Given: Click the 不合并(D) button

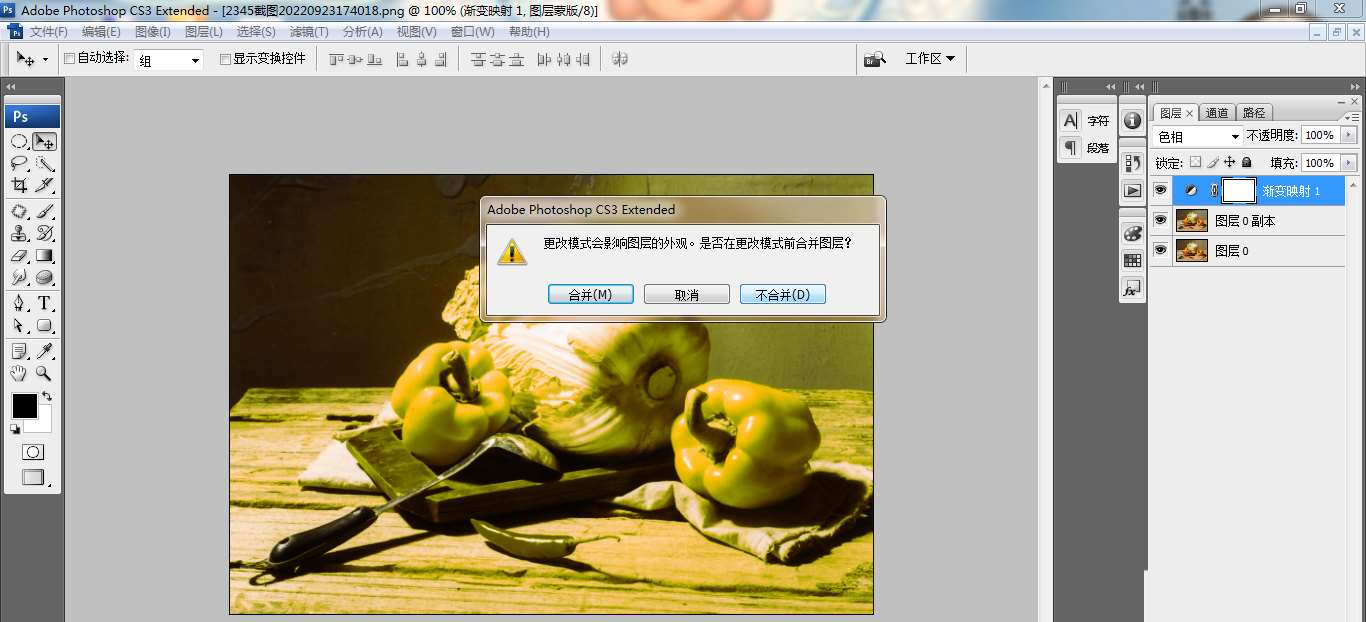Looking at the screenshot, I should point(782,295).
